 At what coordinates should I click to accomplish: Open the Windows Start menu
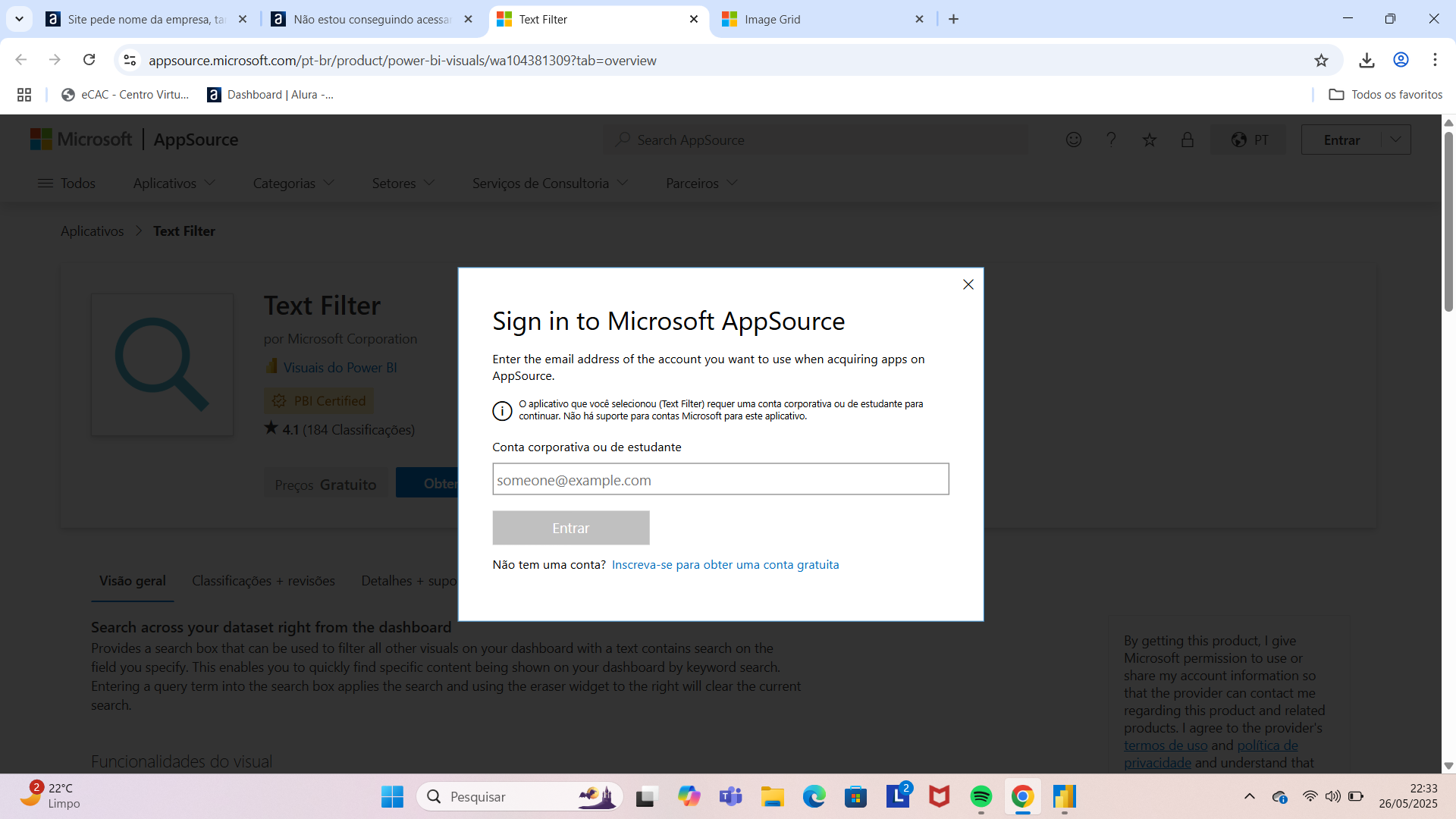click(392, 796)
